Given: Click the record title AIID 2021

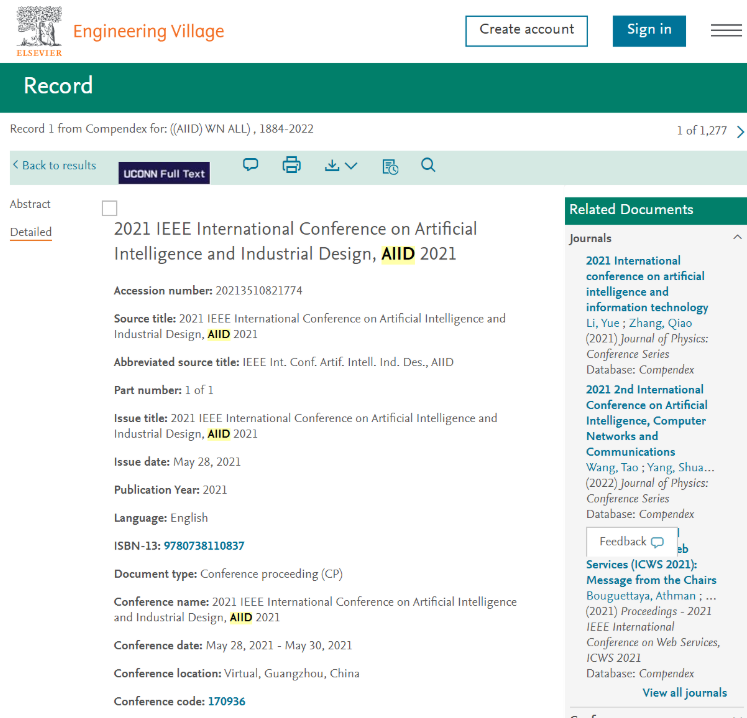Looking at the screenshot, I should (x=295, y=241).
